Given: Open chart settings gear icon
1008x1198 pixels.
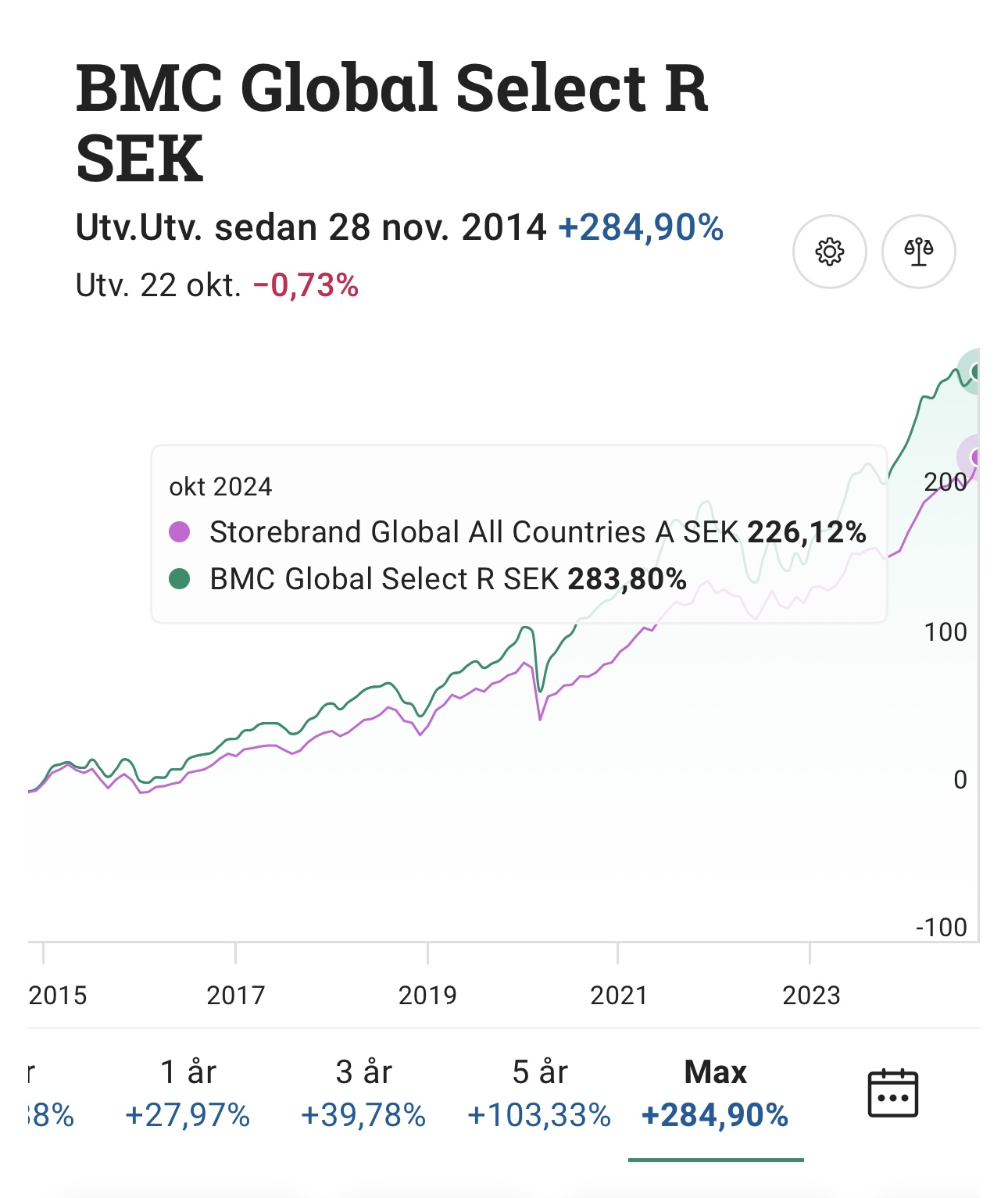Looking at the screenshot, I should point(829,252).
